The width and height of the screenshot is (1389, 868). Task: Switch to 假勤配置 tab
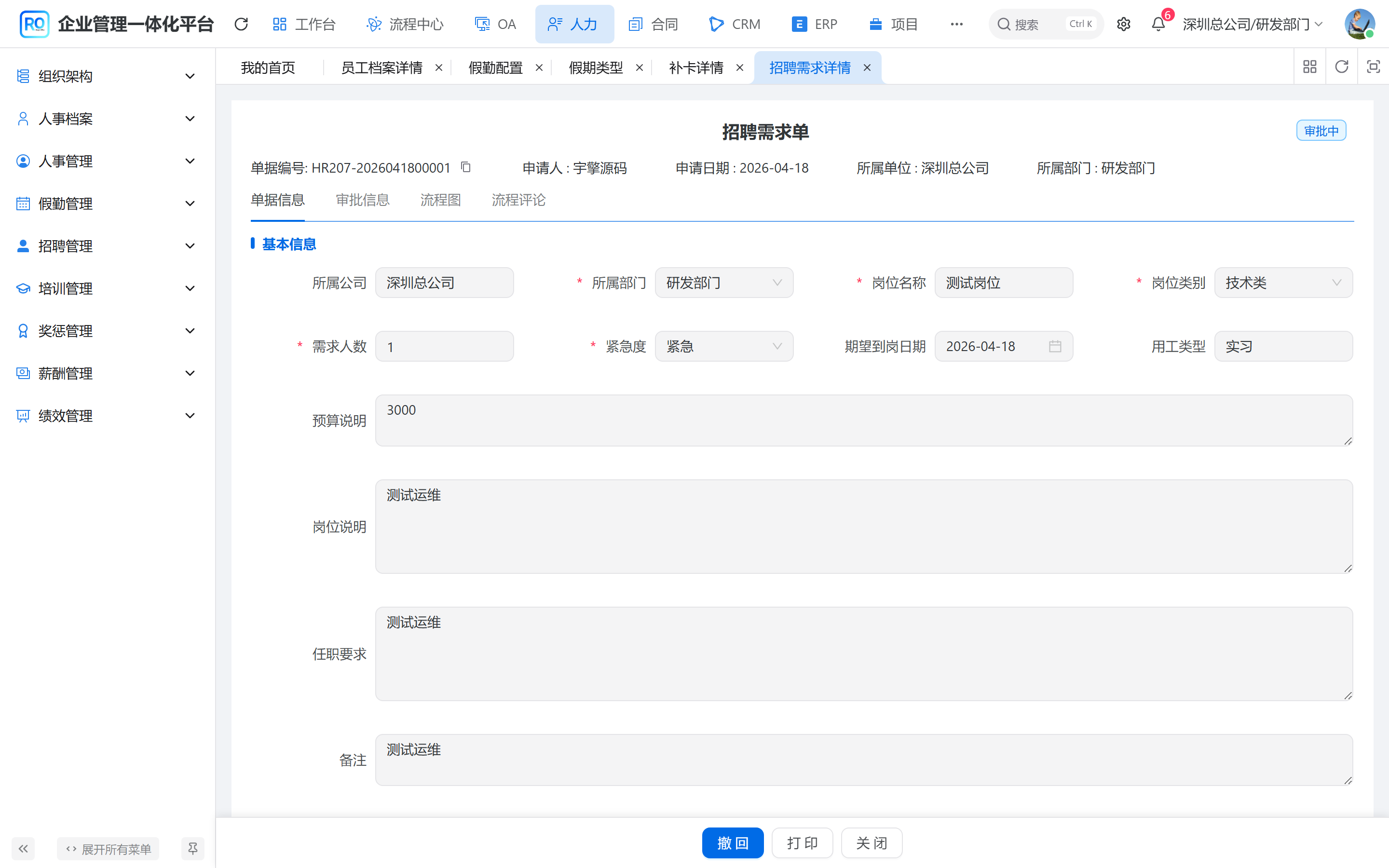click(x=495, y=68)
